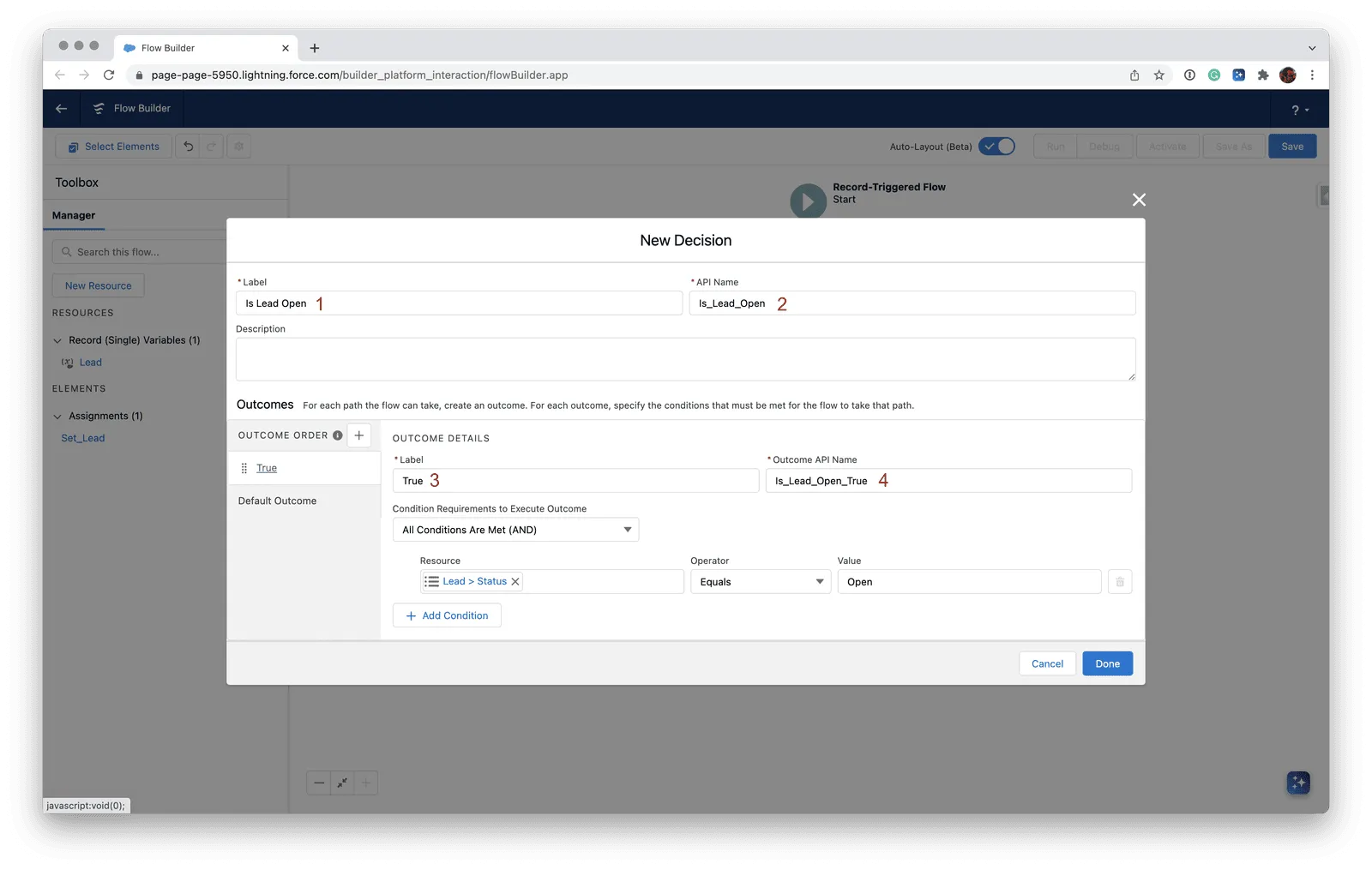Image resolution: width=1372 pixels, height=870 pixels.
Task: Click the drag handle beside True outcome
Action: 244,468
